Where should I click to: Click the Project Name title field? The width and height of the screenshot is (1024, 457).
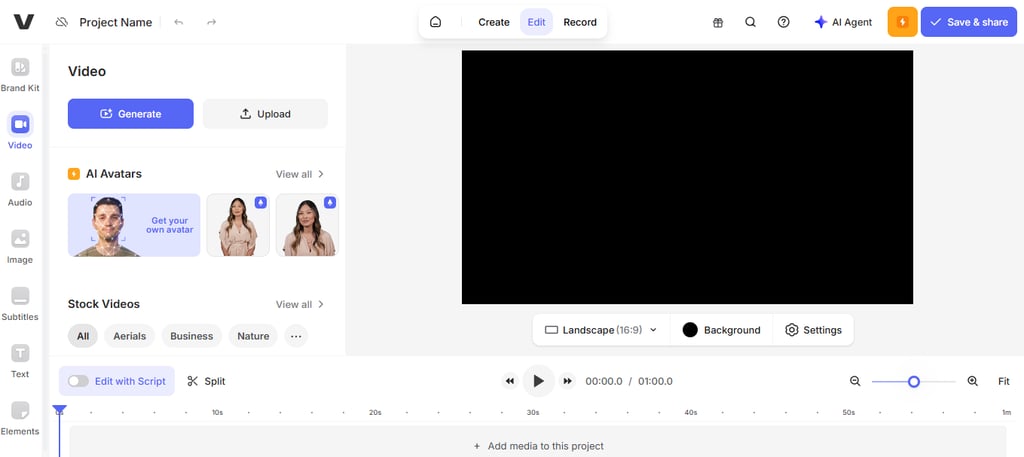[x=116, y=22]
